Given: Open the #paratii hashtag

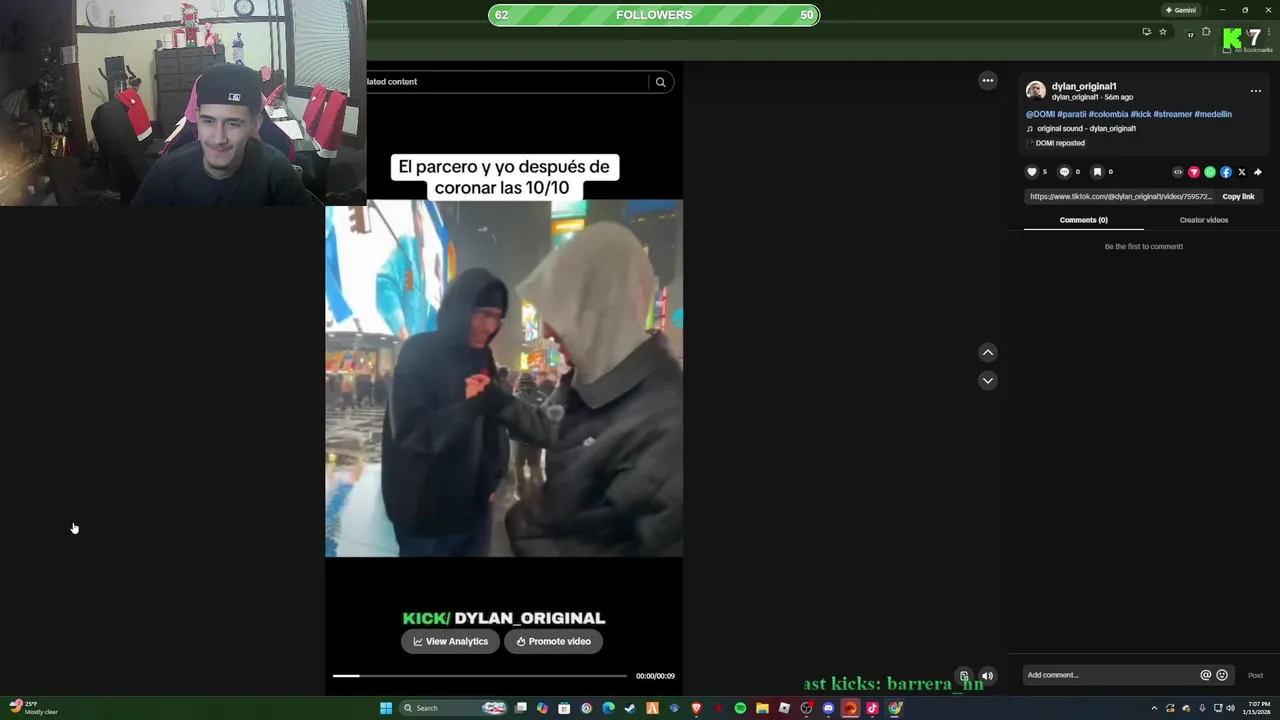Looking at the screenshot, I should (1071, 114).
